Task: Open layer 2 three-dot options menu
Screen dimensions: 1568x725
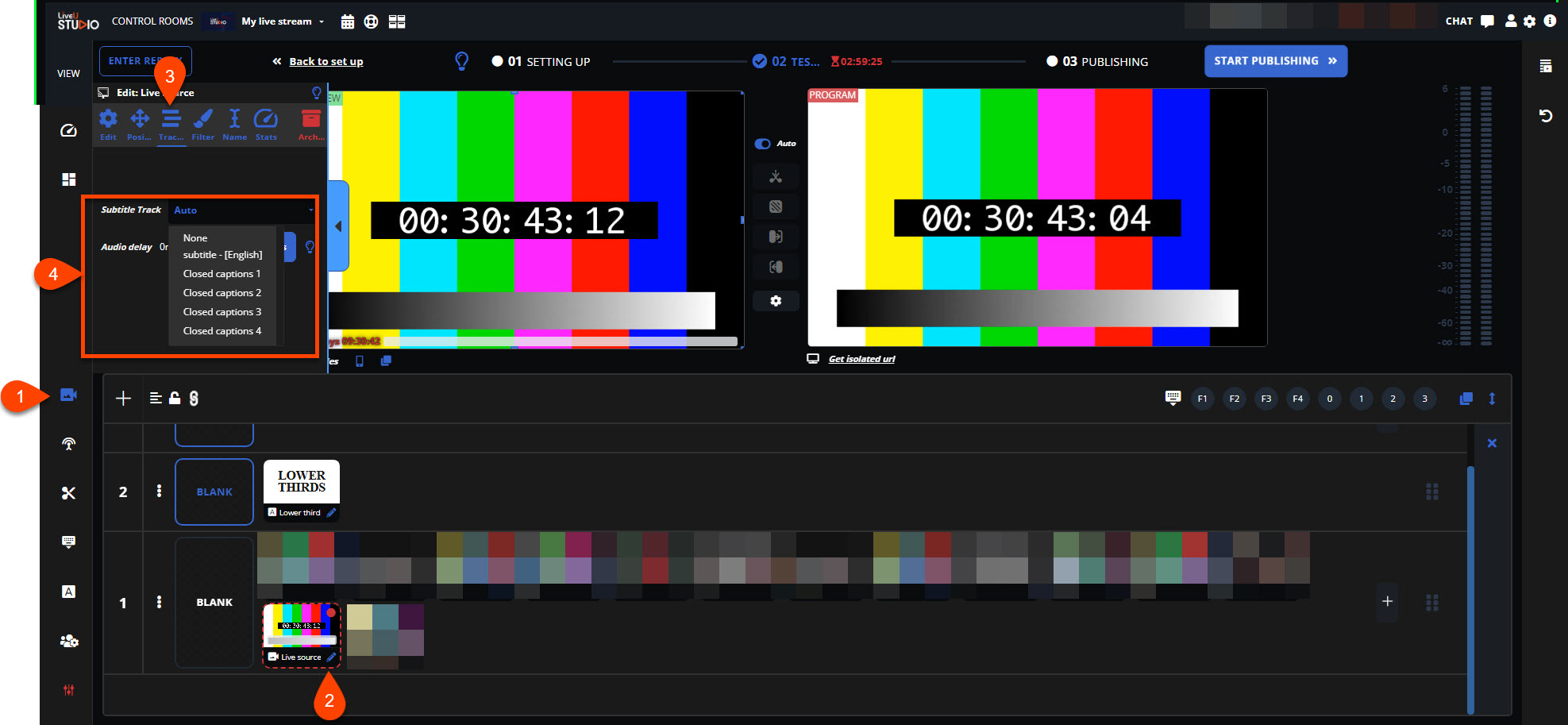Action: [159, 492]
